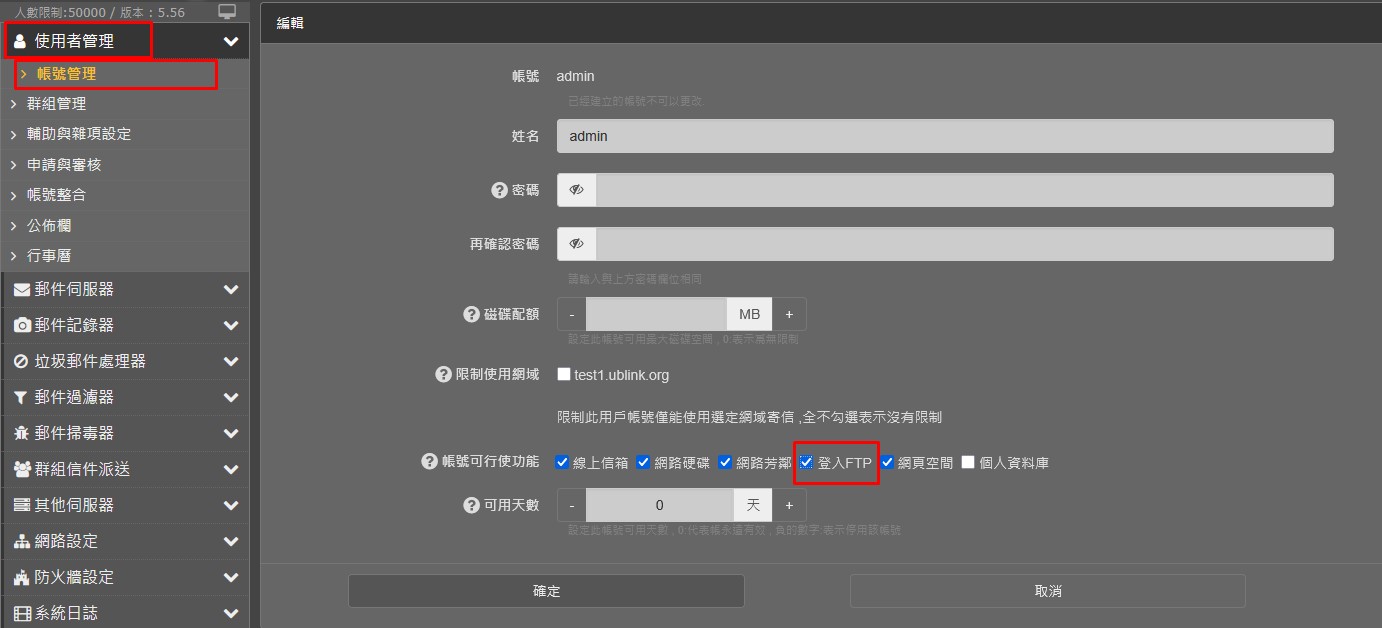Increase 磁碟配額 with plus button
This screenshot has height=628, width=1382.
[x=789, y=314]
